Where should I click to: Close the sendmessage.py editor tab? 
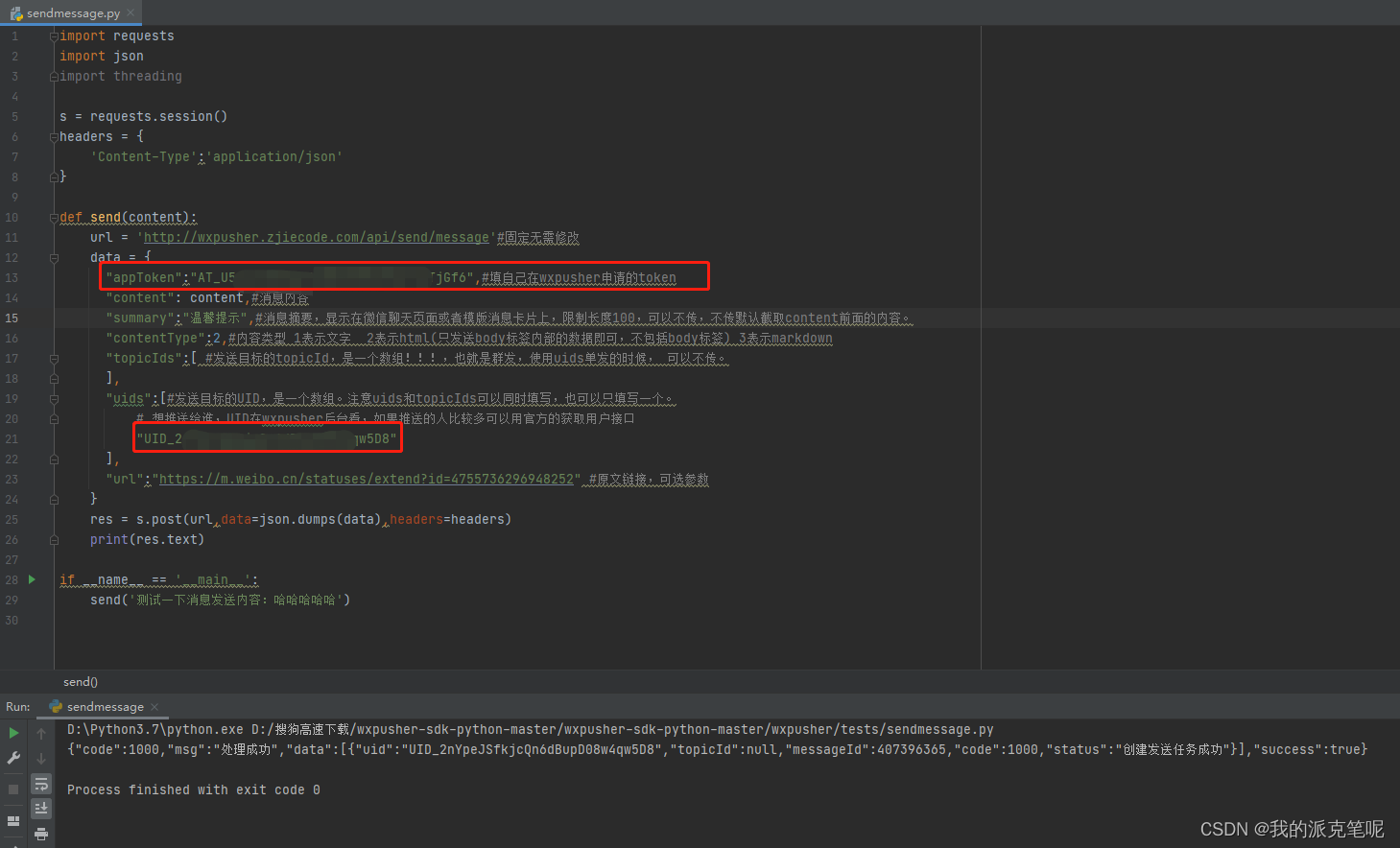[x=131, y=13]
